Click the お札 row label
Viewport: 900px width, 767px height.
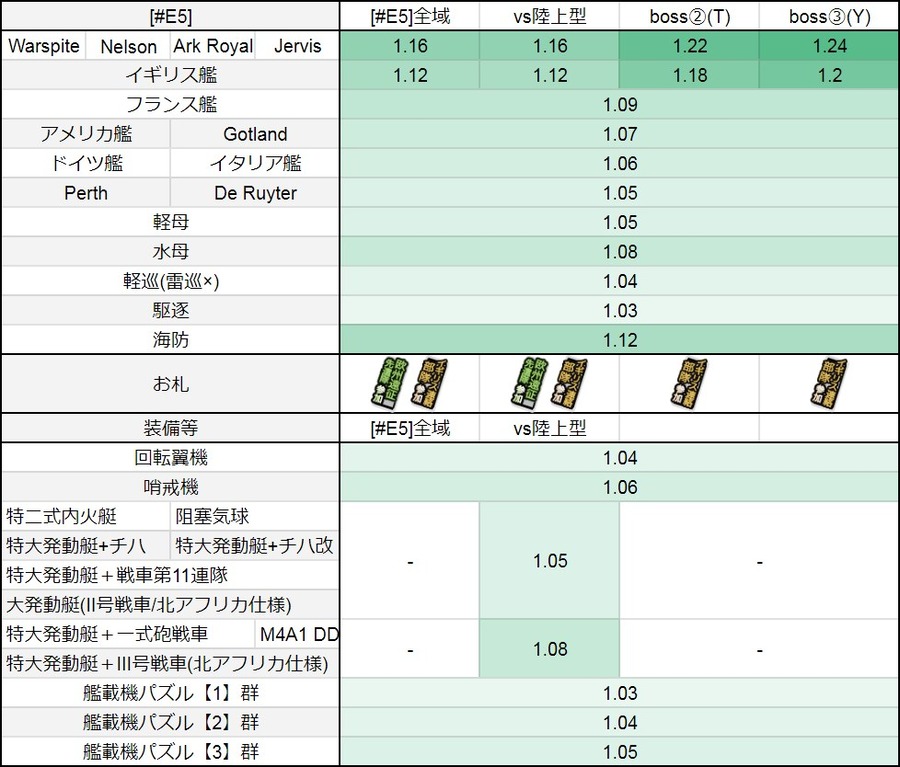(170, 384)
